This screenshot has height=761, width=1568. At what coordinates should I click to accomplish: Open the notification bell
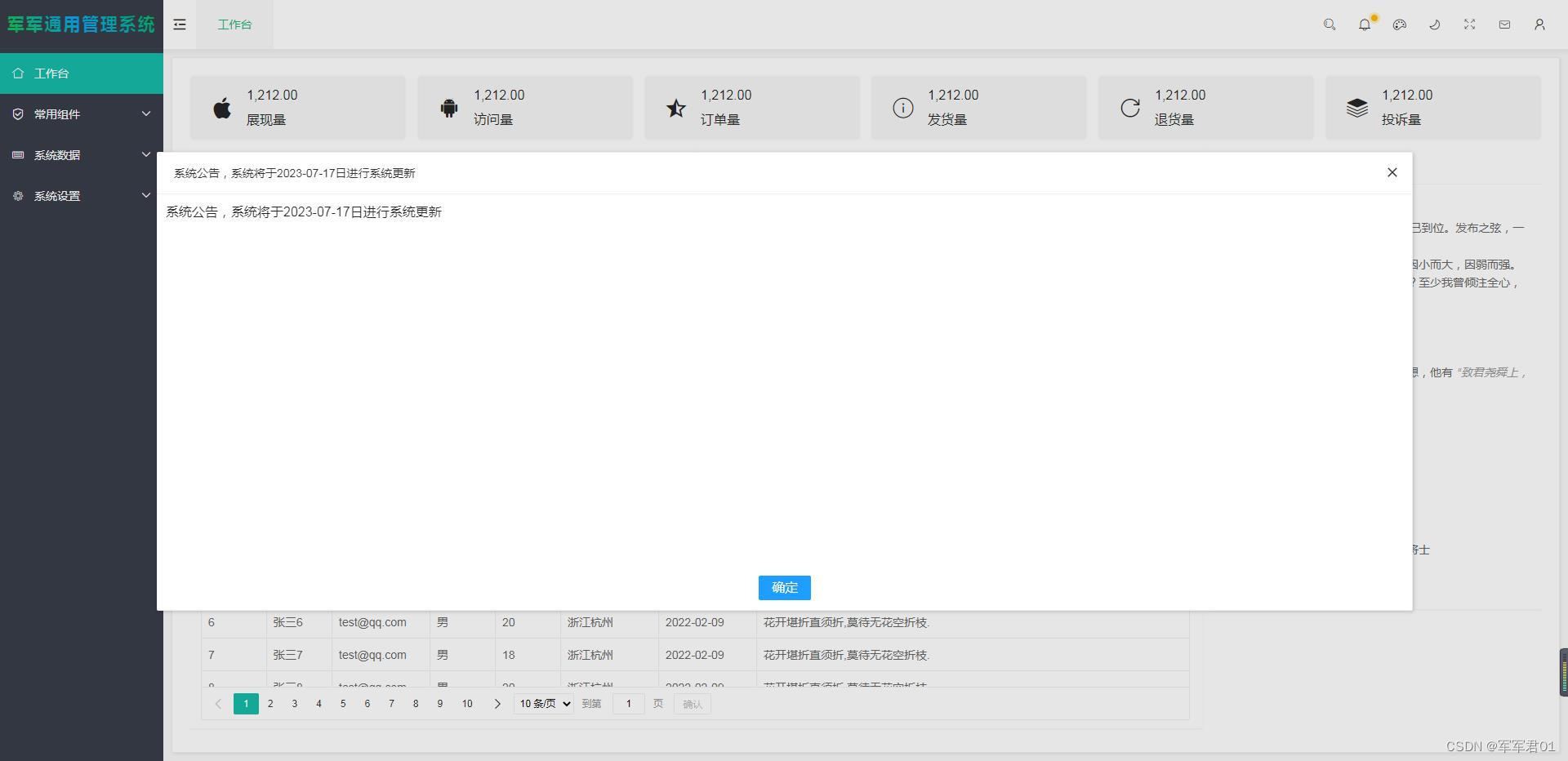(1365, 24)
